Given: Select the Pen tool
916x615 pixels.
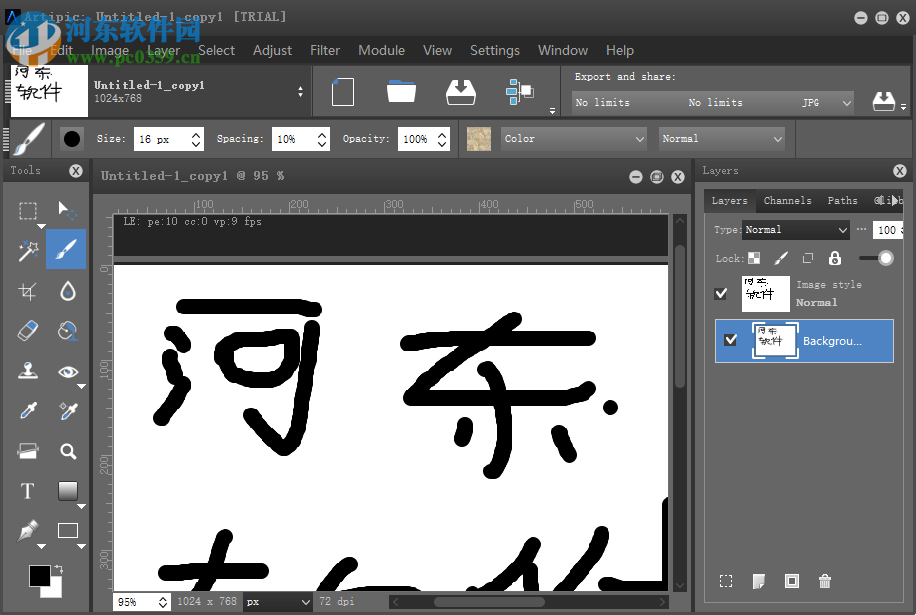Looking at the screenshot, I should [28, 530].
